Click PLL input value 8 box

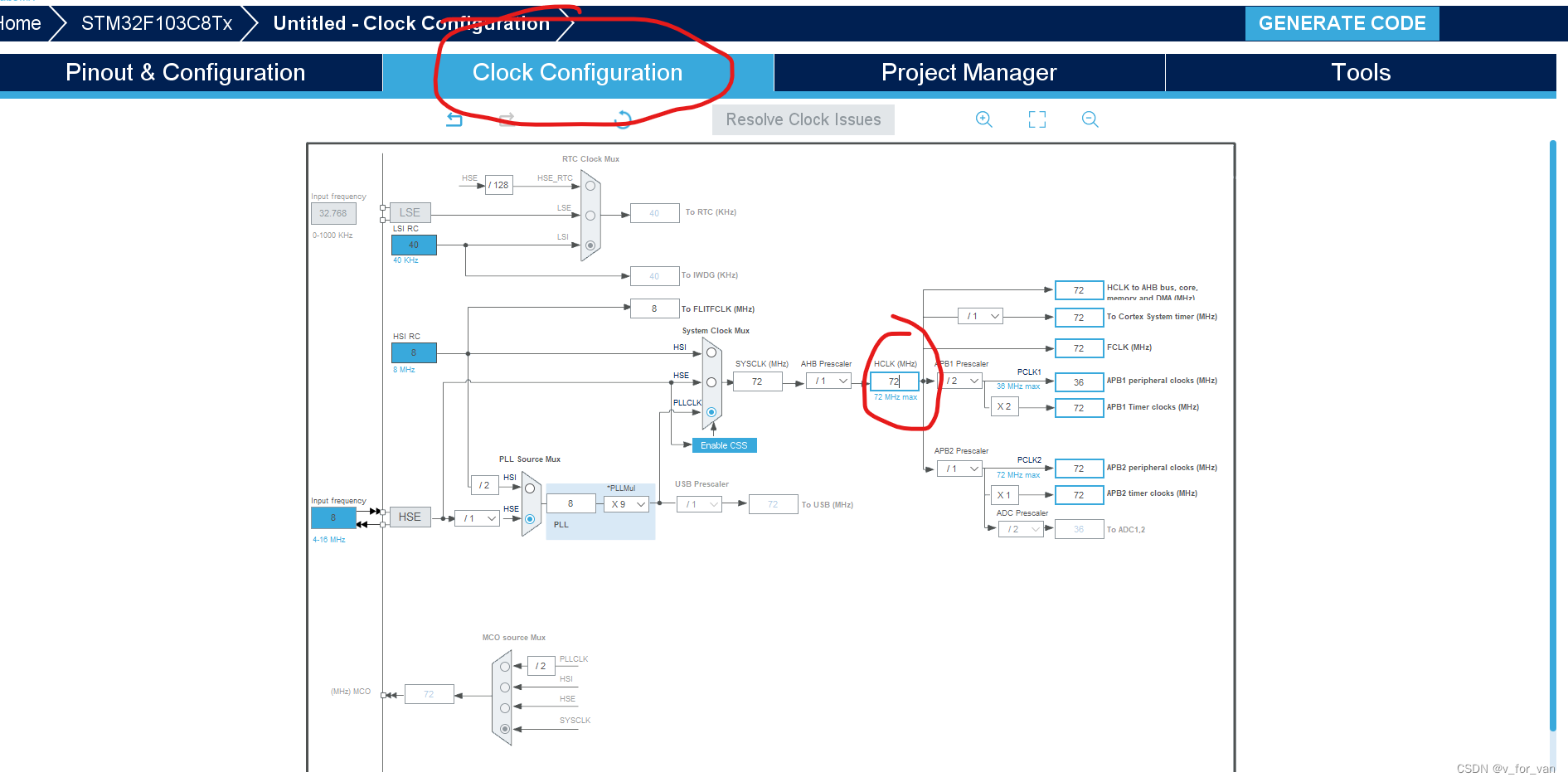click(570, 503)
